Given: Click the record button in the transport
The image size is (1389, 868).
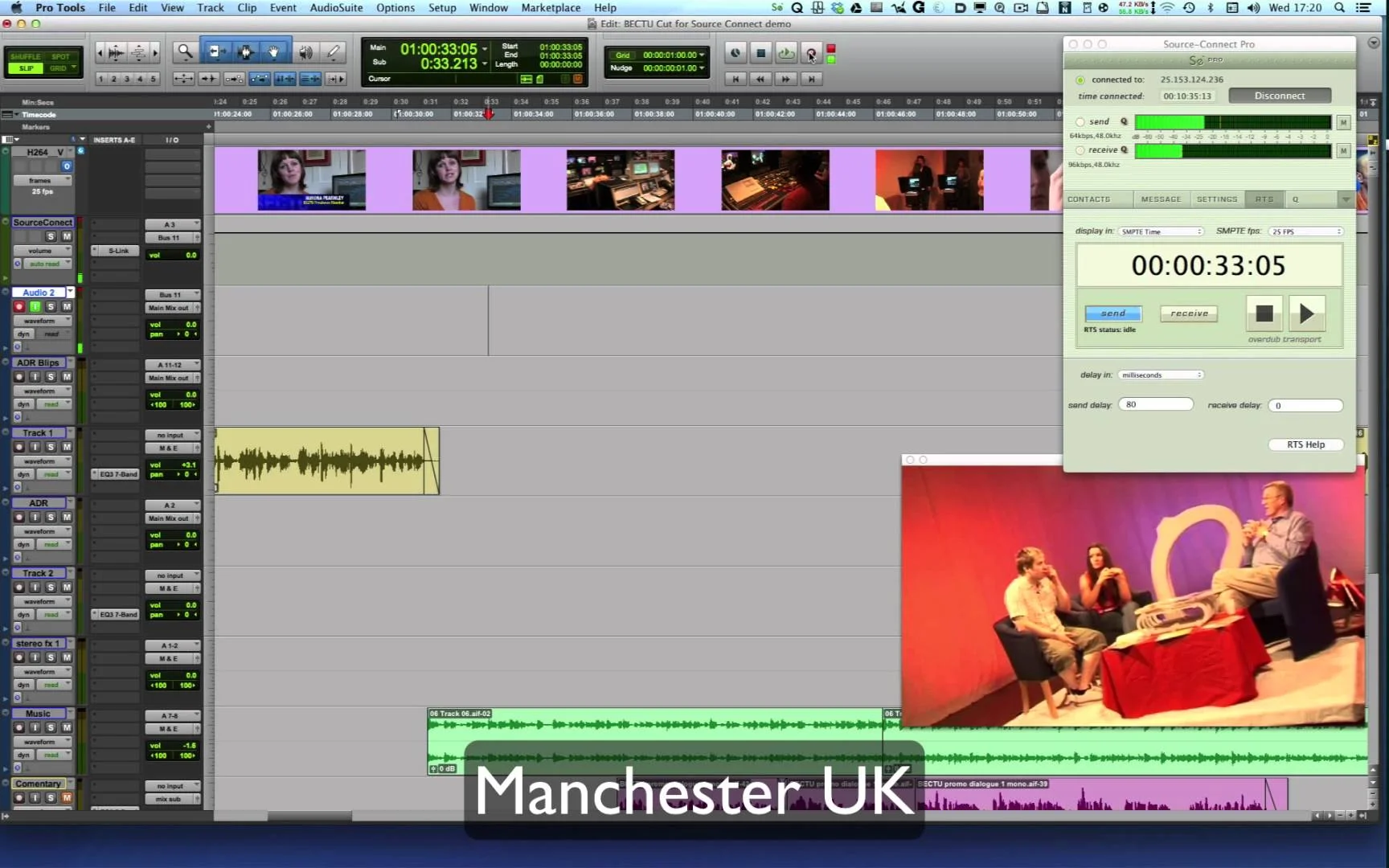Looking at the screenshot, I should coord(811,54).
